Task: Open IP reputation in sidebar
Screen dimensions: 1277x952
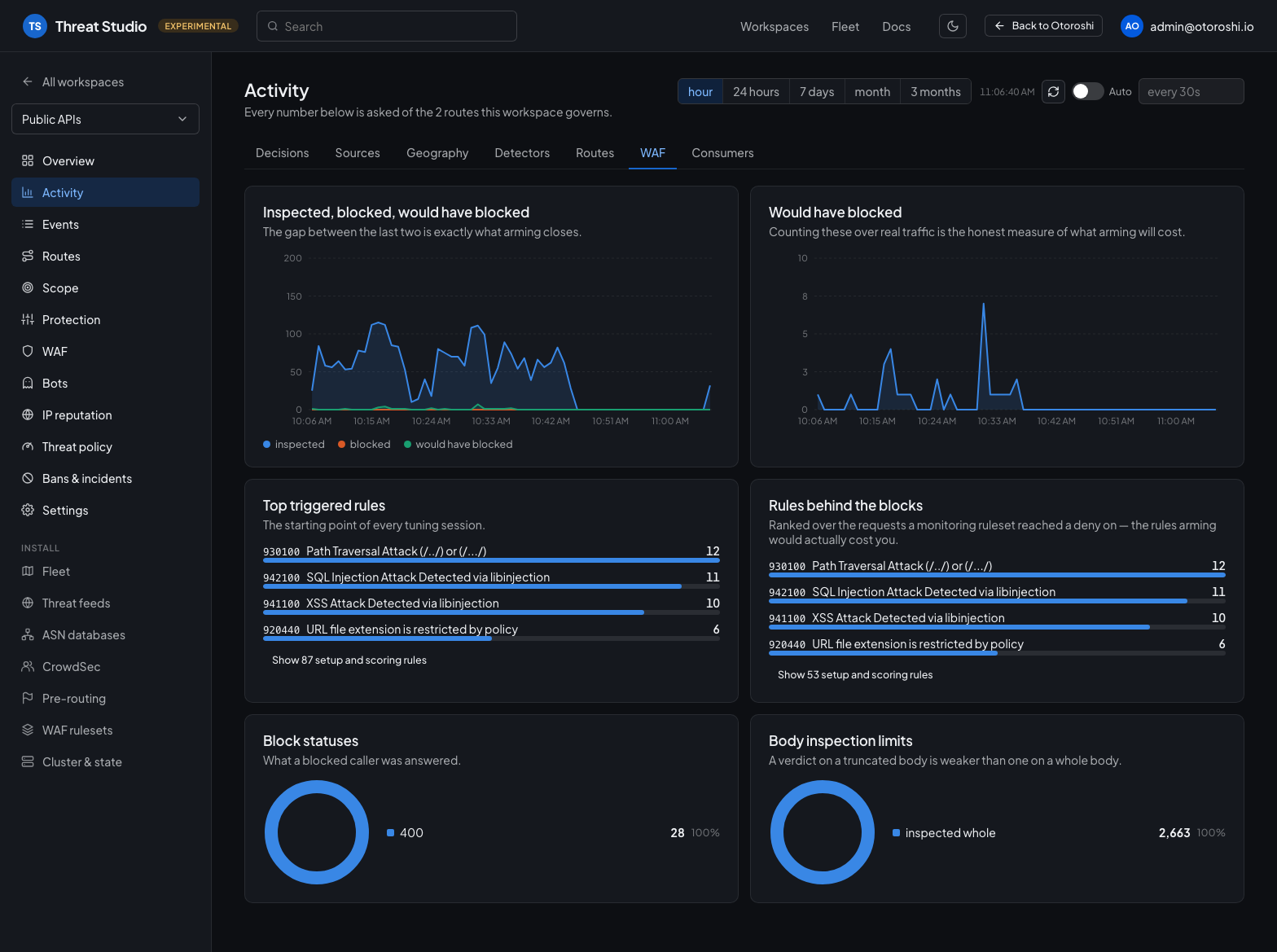Action: tap(105, 415)
